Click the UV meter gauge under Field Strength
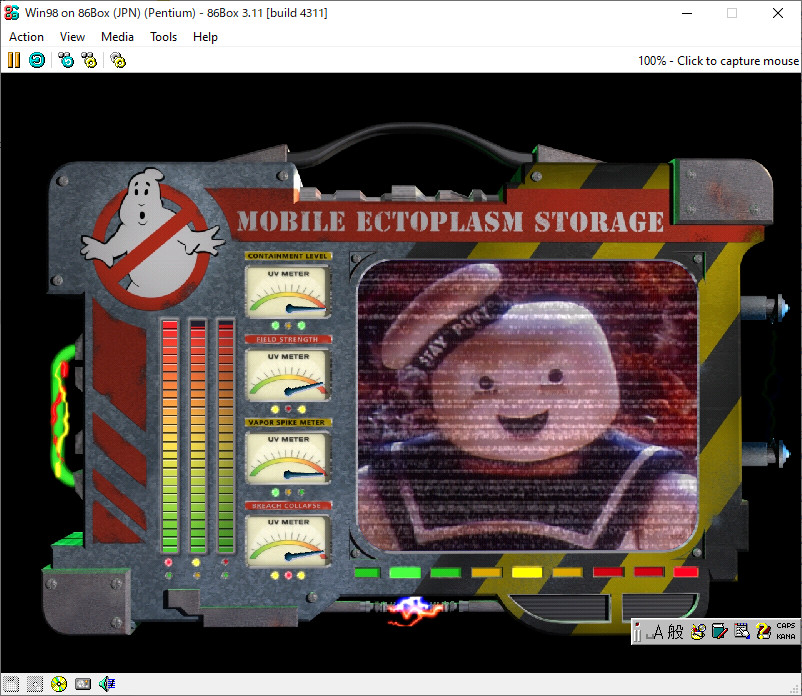This screenshot has width=802, height=696. [288, 374]
